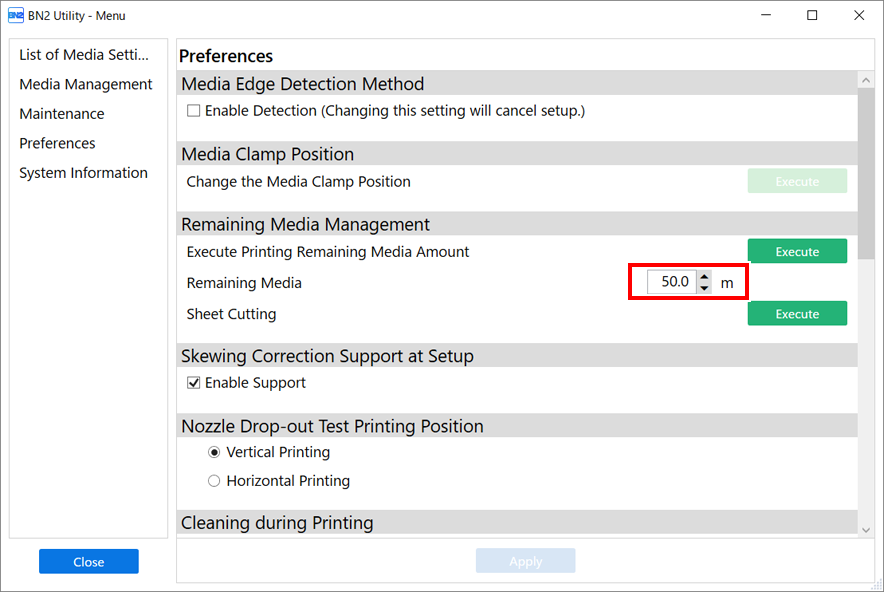Select Horizontal Printing radio option
The width and height of the screenshot is (884, 592).
point(214,481)
